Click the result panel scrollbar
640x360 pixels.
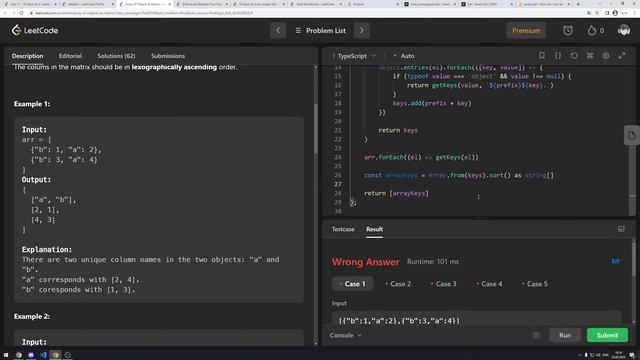click(633, 258)
